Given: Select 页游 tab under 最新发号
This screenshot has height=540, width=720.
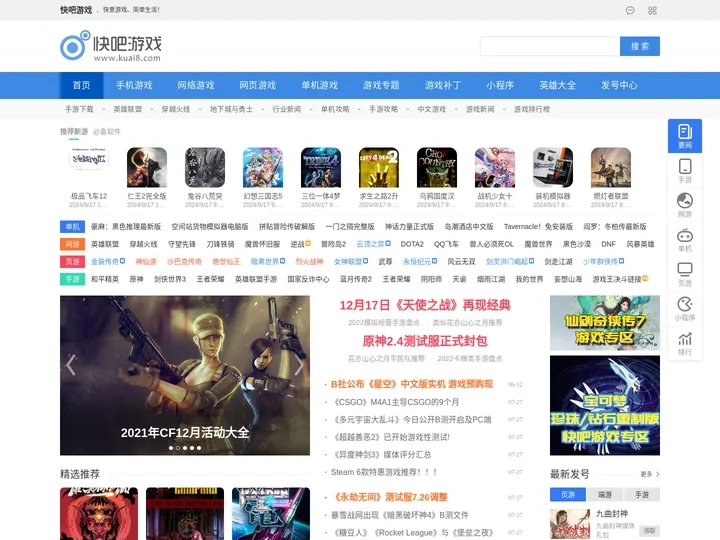Looking at the screenshot, I should 568,495.
